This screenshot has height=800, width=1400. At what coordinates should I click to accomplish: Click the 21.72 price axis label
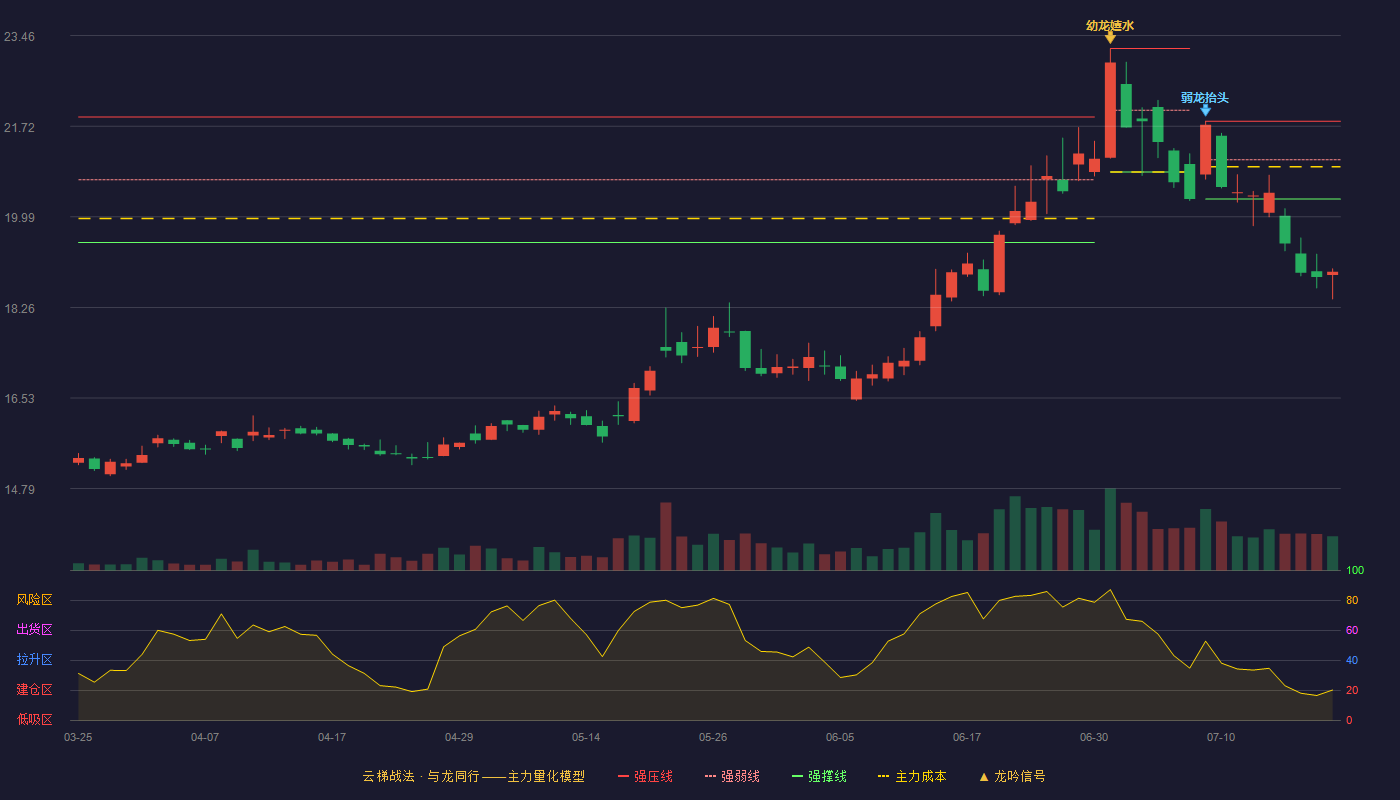click(x=19, y=128)
